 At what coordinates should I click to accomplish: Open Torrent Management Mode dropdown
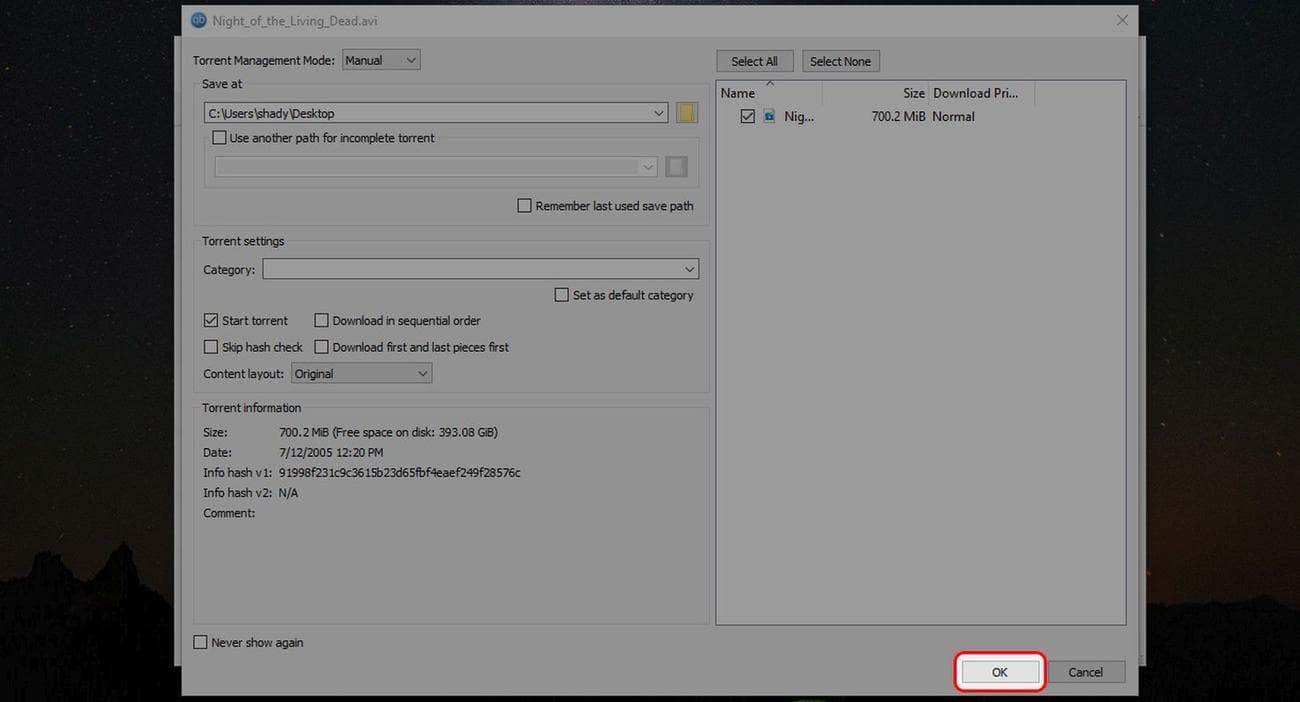coord(381,61)
